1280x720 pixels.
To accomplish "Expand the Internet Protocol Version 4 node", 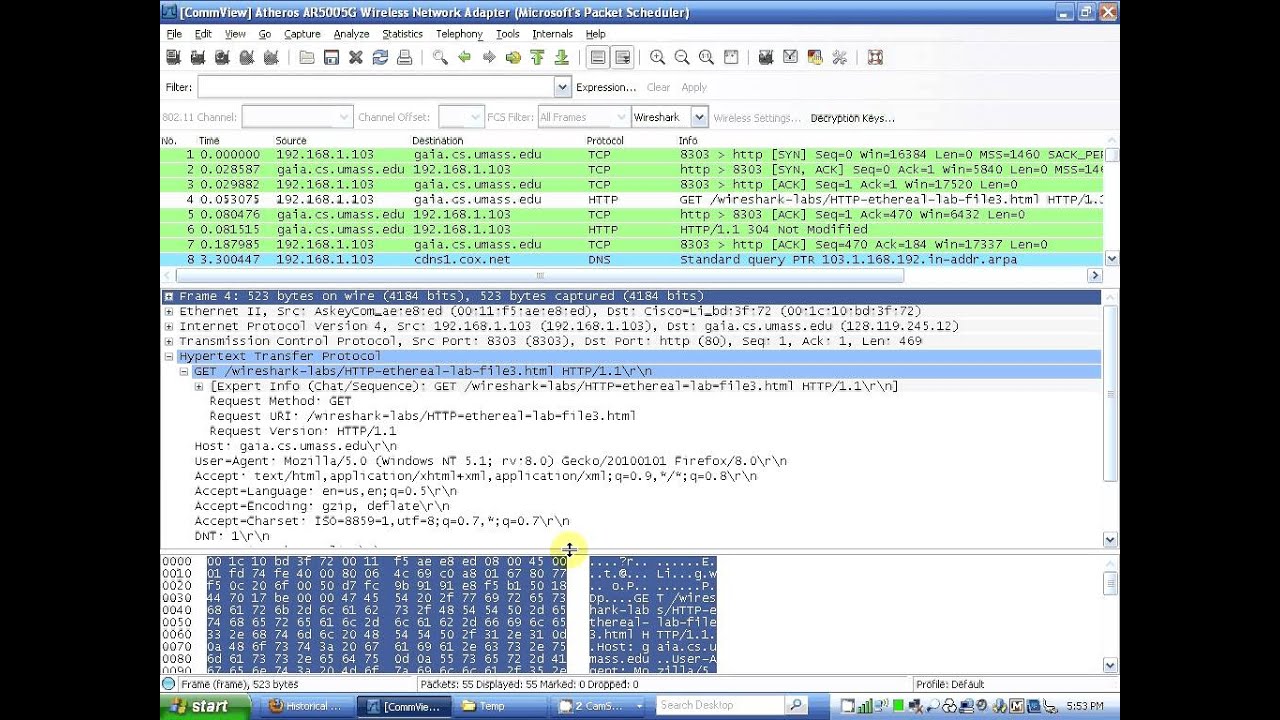I will pos(169,327).
